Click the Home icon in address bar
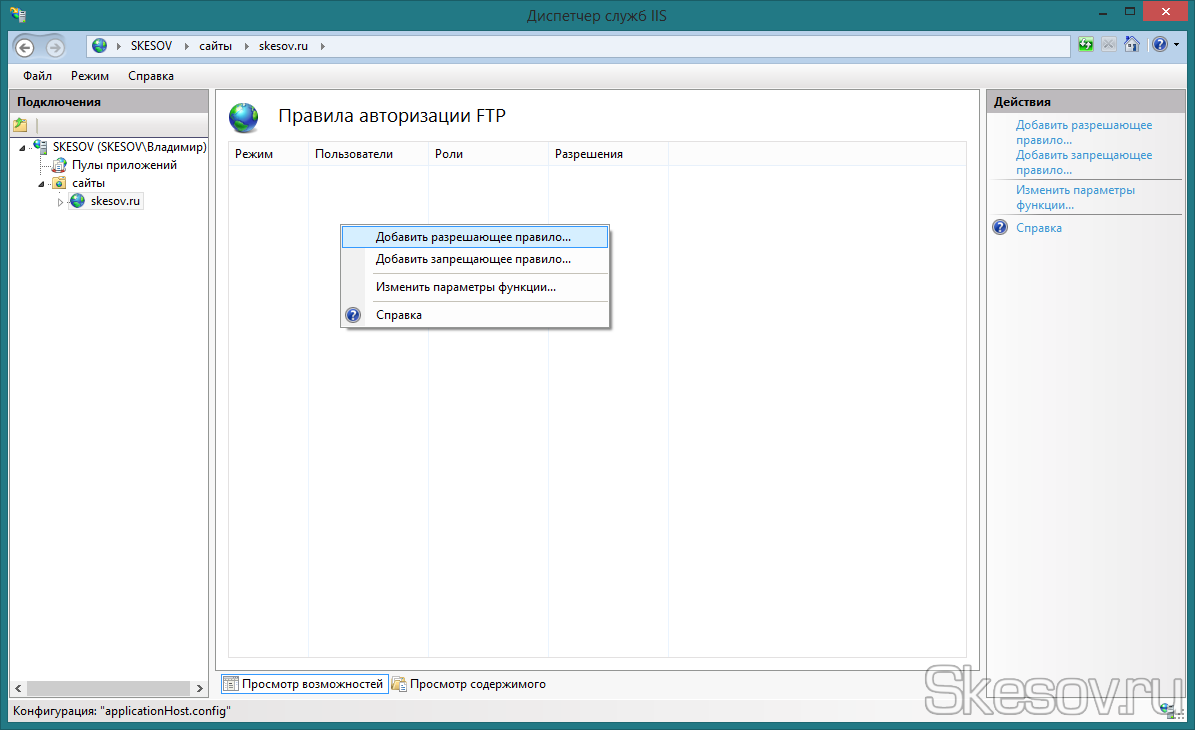This screenshot has height=730, width=1195. click(1131, 45)
